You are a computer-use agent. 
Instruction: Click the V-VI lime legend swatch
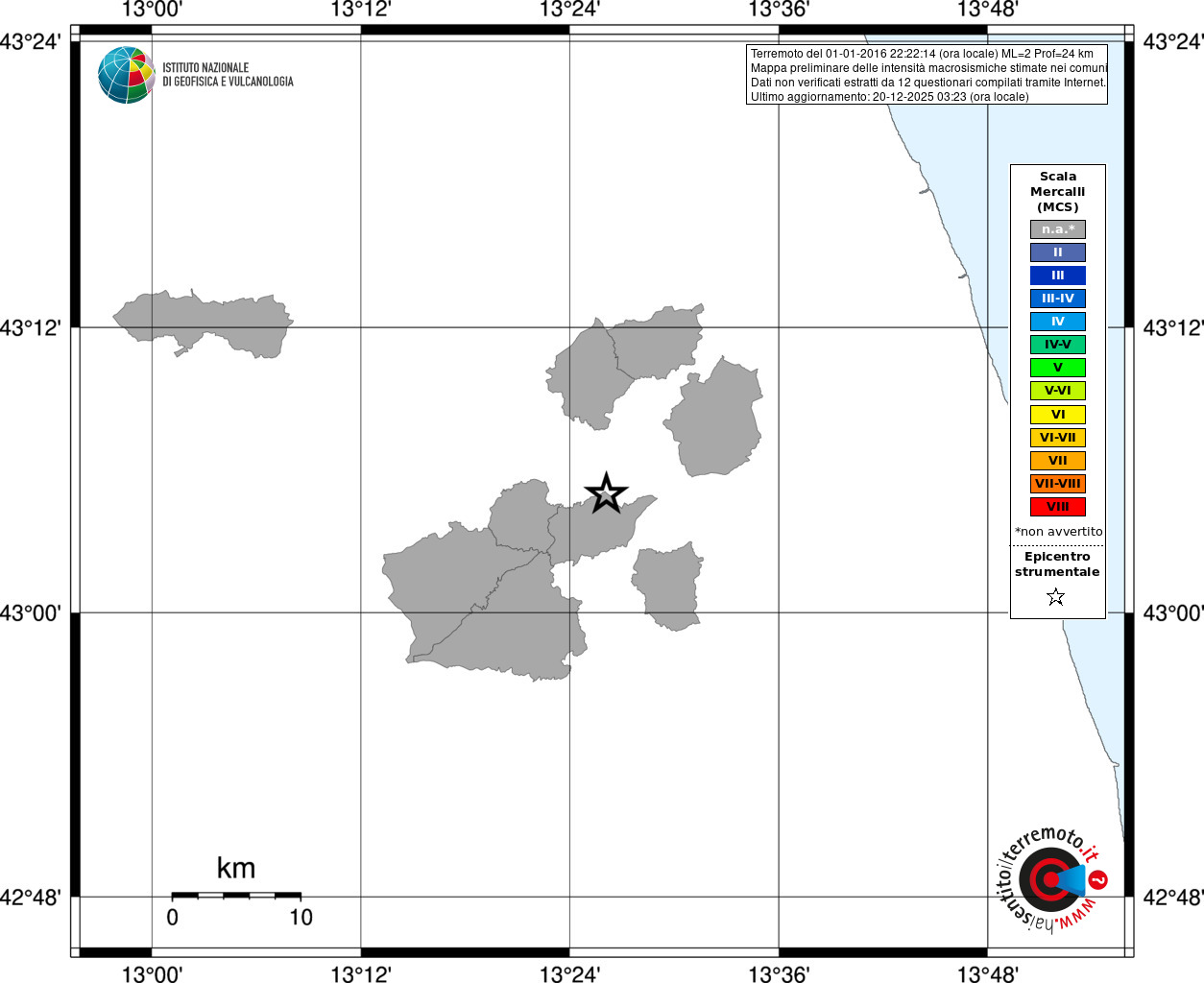[x=1058, y=391]
